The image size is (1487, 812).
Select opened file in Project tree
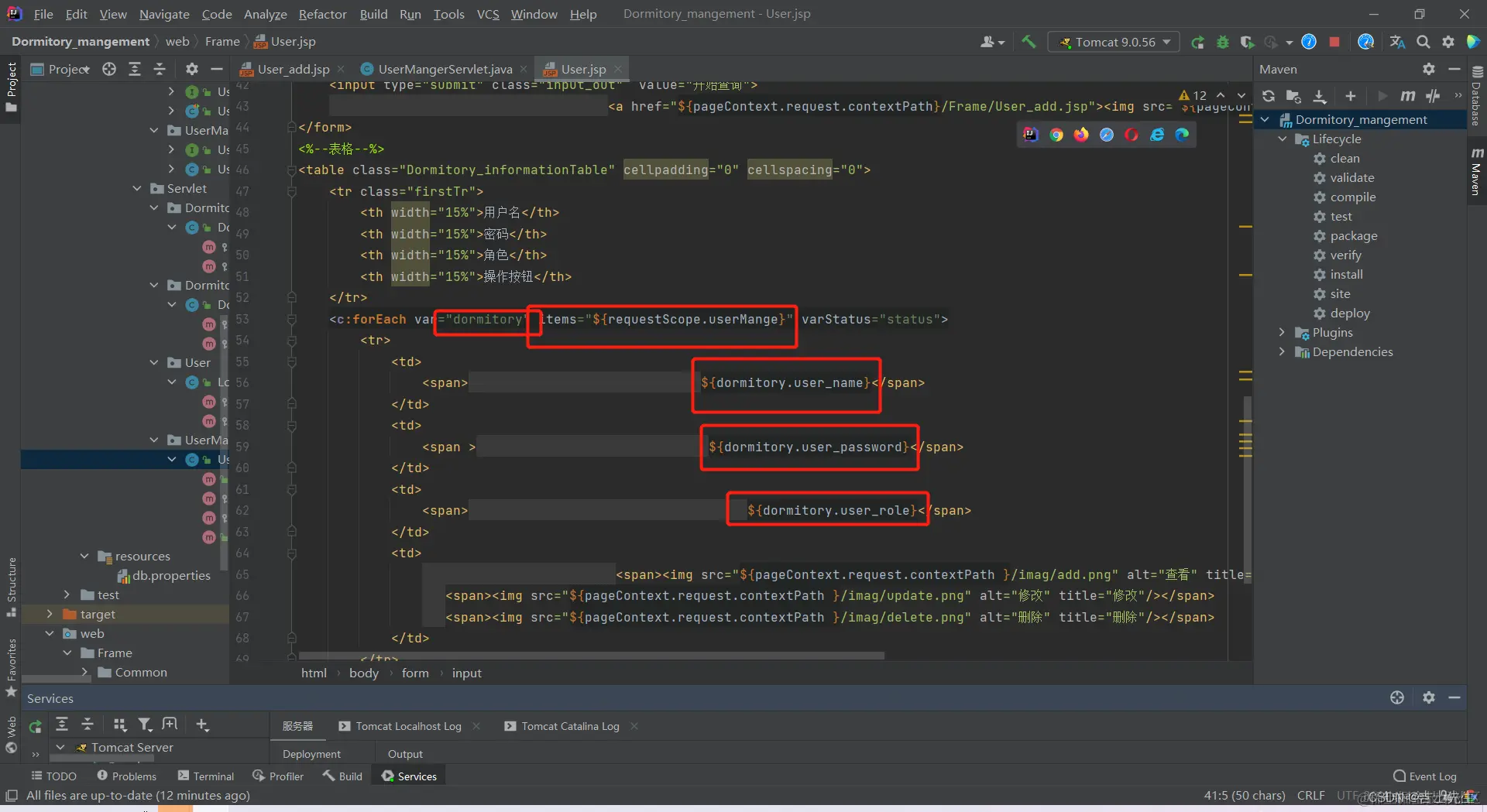[x=109, y=69]
